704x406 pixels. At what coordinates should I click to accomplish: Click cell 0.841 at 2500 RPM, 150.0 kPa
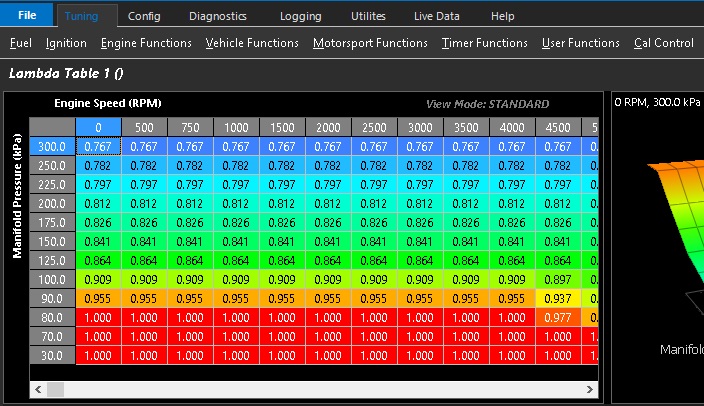pyautogui.click(x=374, y=242)
